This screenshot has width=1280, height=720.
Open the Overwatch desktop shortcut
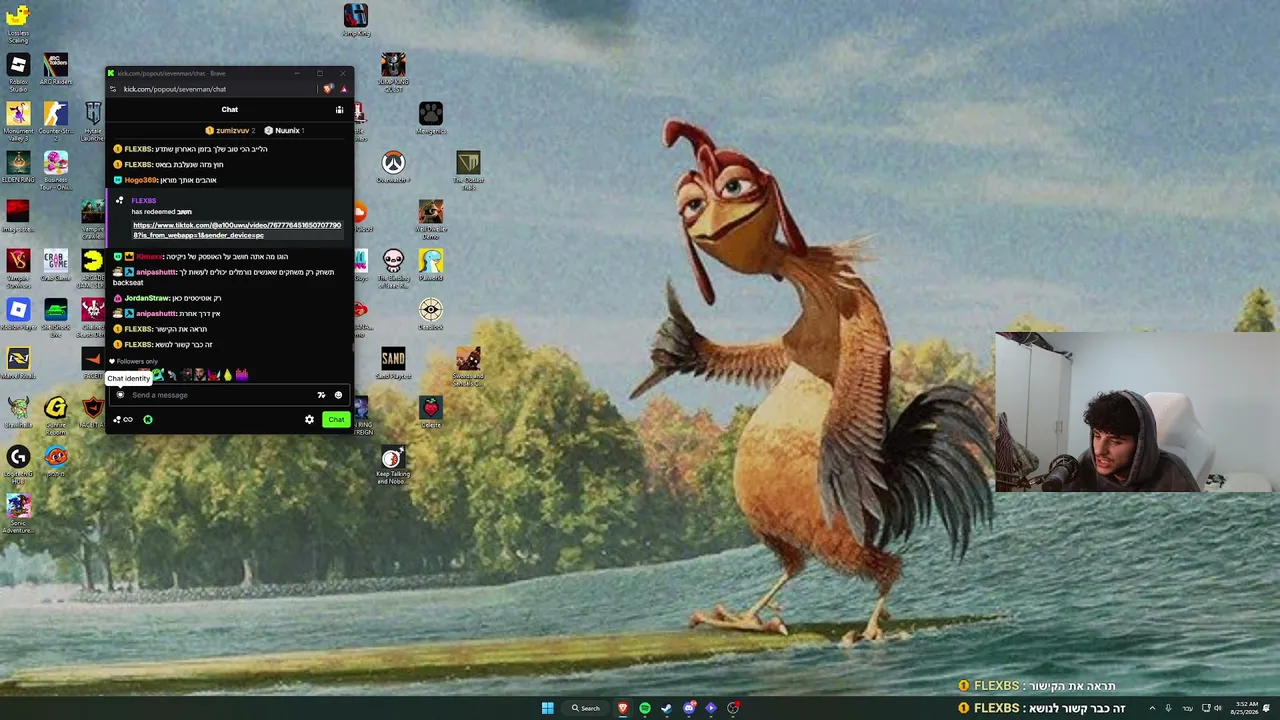[393, 168]
